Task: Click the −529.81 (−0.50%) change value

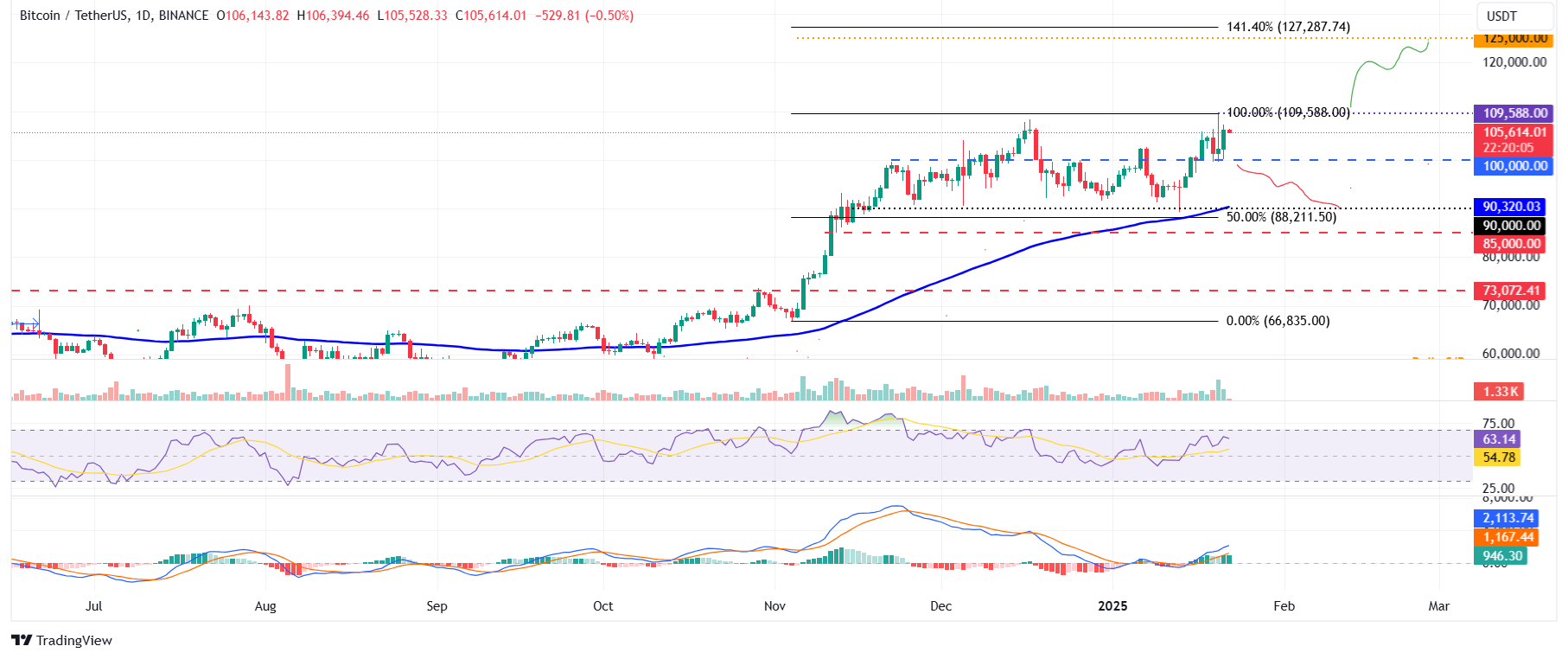Action: click(583, 16)
